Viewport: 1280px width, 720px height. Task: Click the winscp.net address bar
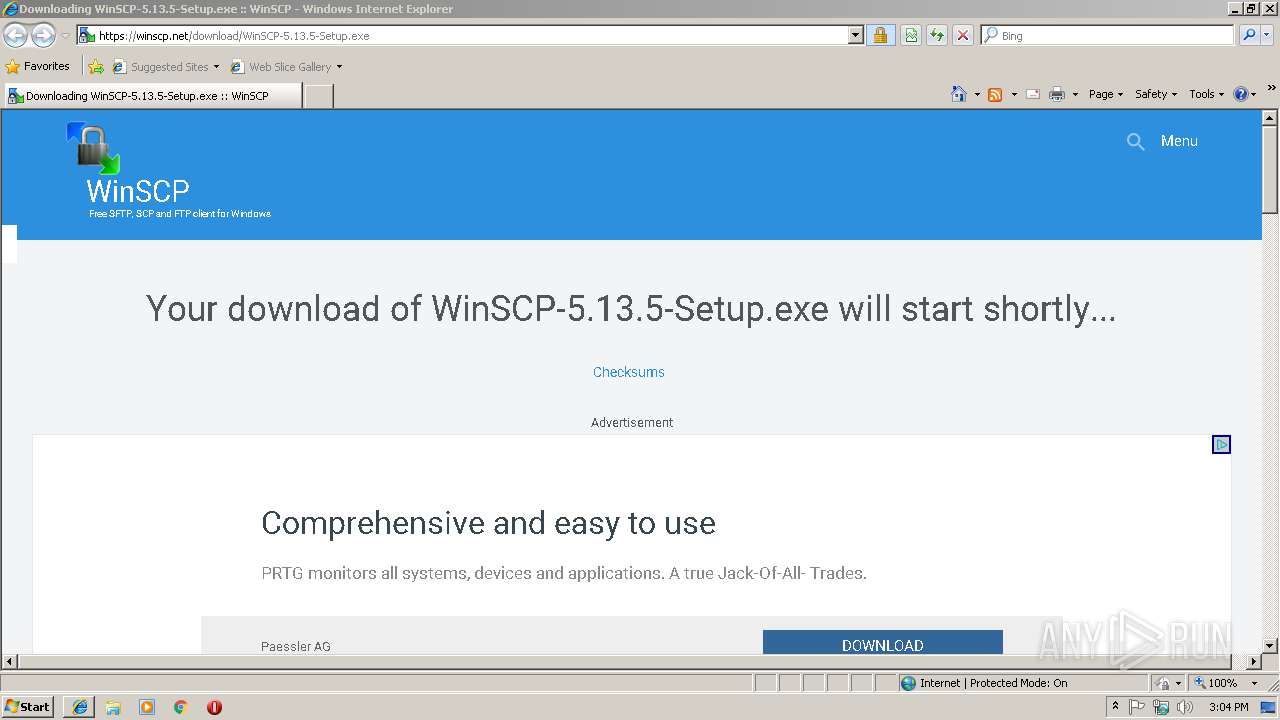(x=462, y=36)
